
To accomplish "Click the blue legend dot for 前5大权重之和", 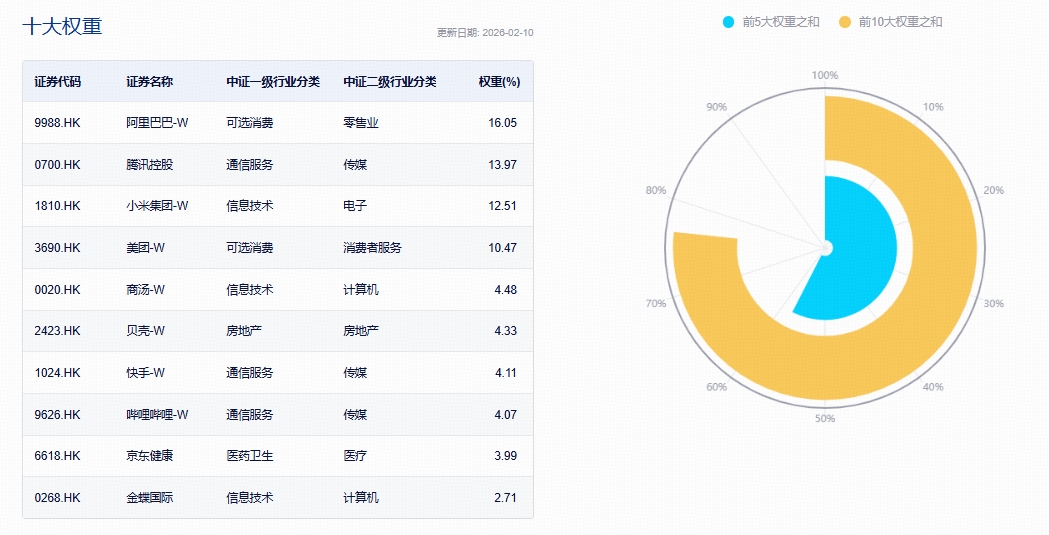I will coord(728,22).
